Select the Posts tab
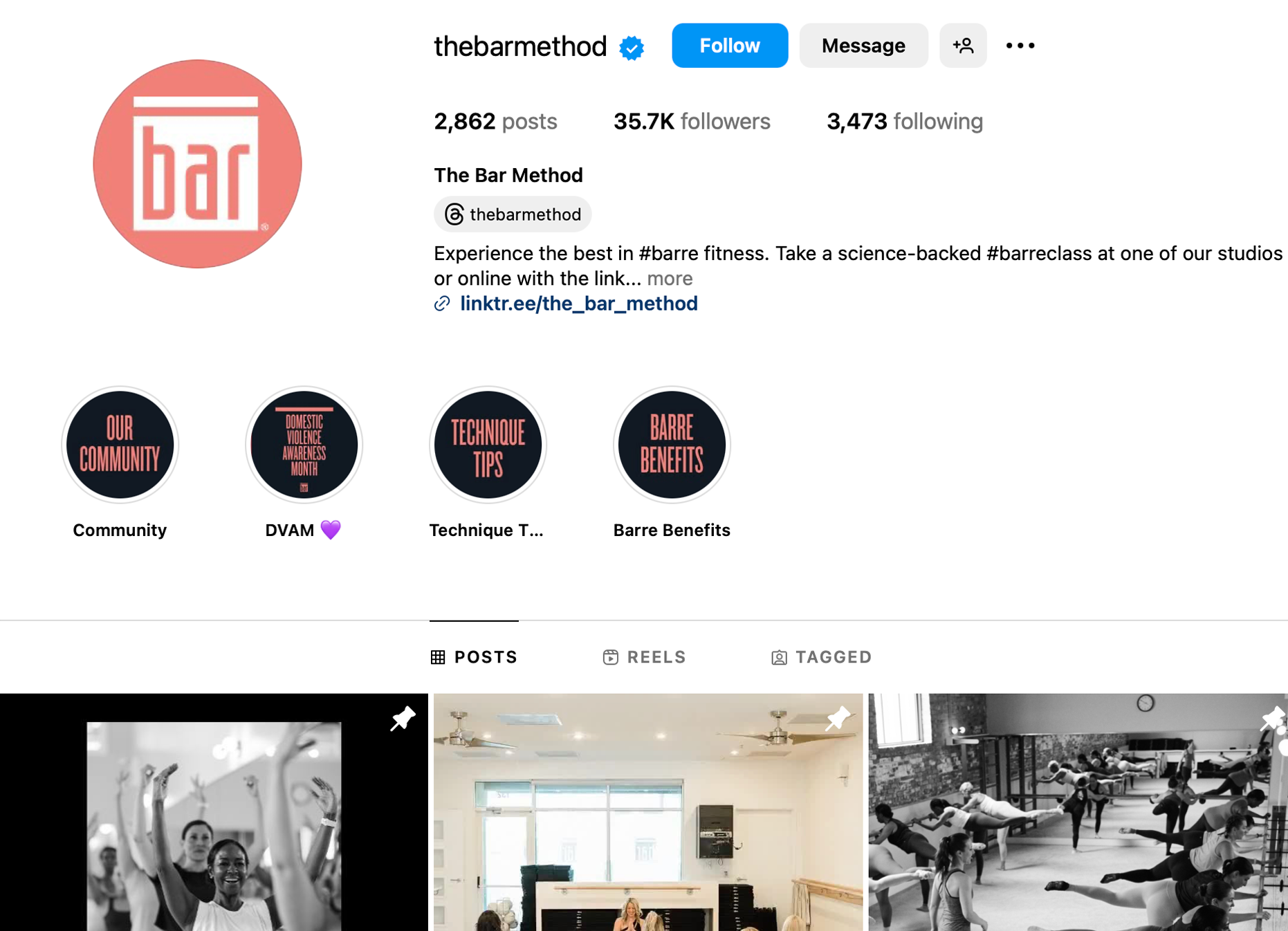 (x=474, y=657)
